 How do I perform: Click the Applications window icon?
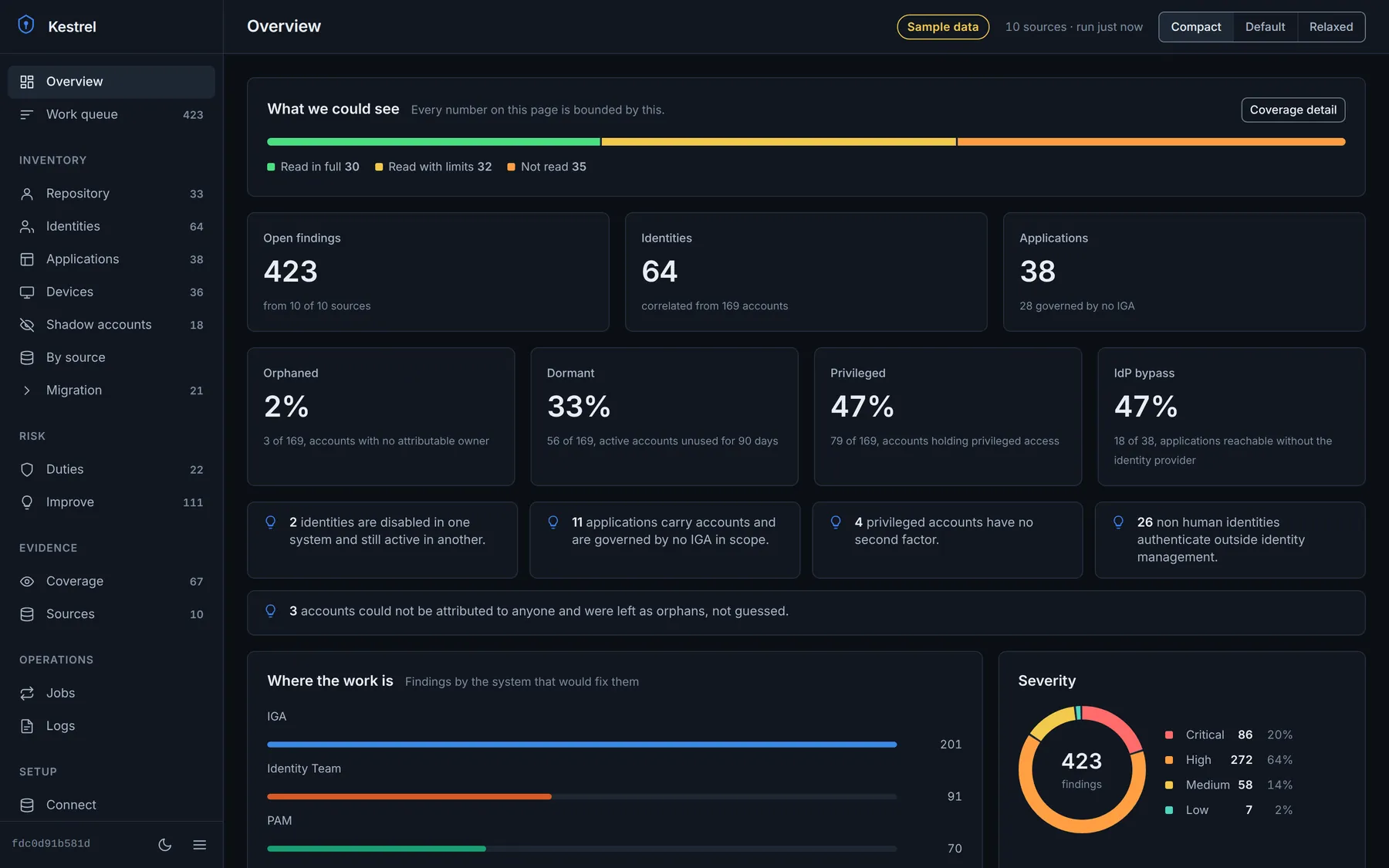coord(27,259)
